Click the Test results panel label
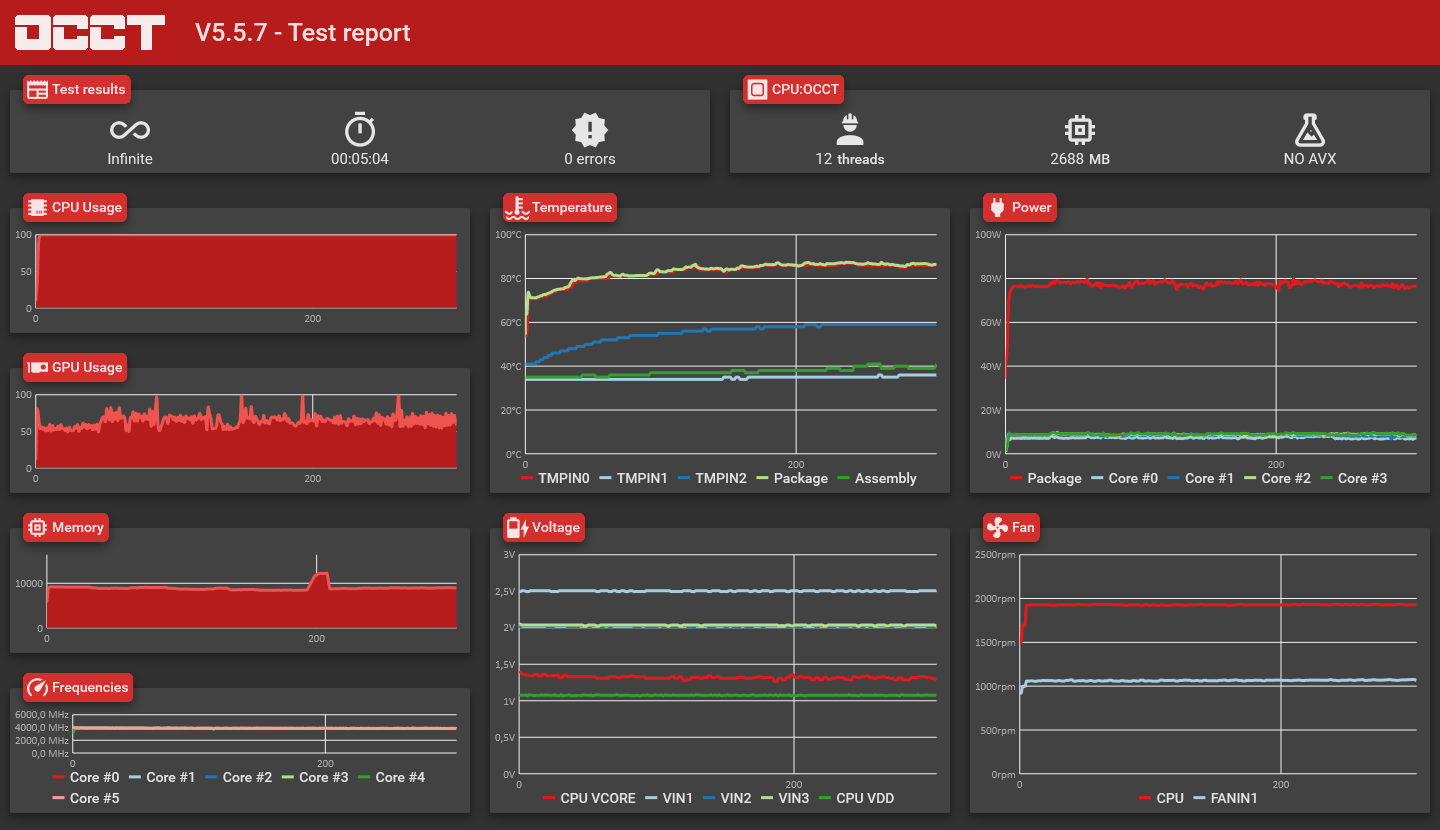This screenshot has height=830, width=1440. pos(77,89)
